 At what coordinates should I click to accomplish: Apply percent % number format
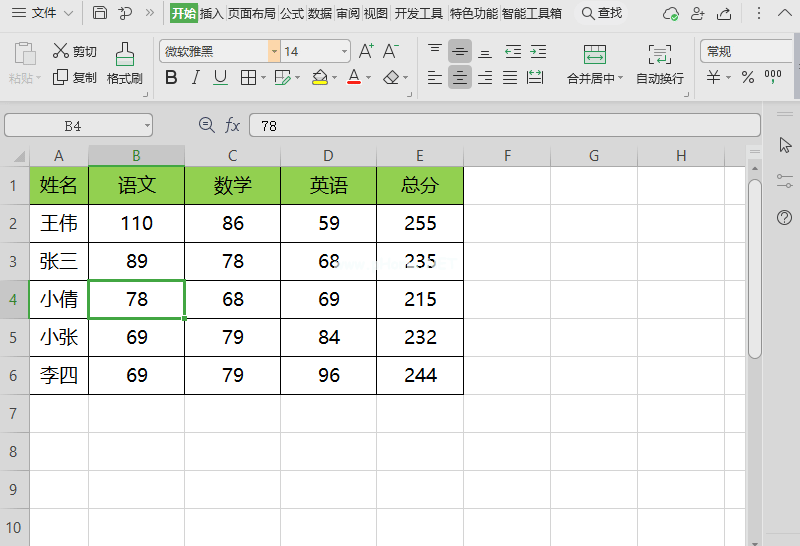(x=748, y=78)
